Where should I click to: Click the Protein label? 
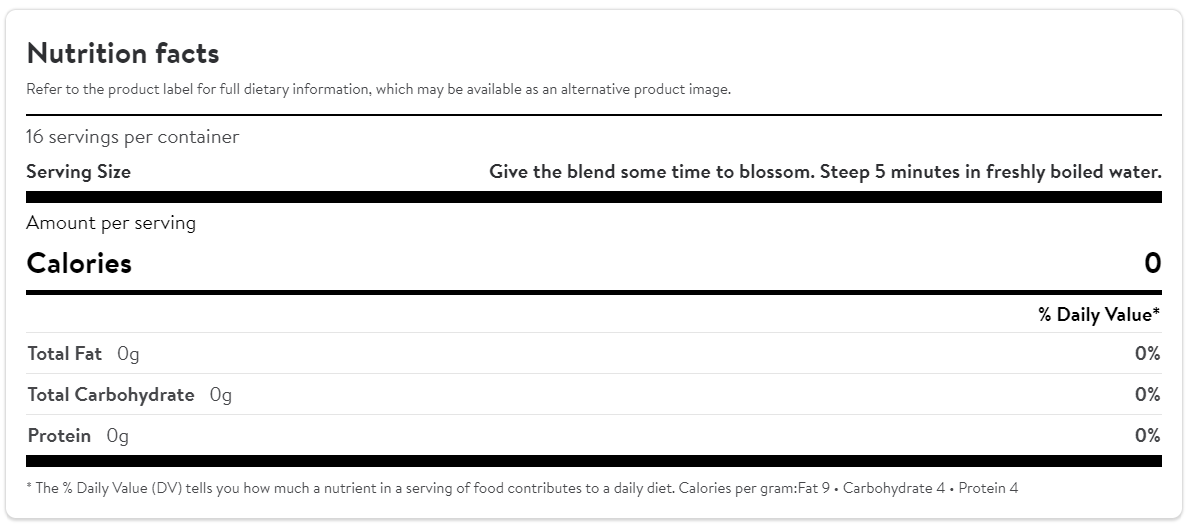(x=59, y=436)
